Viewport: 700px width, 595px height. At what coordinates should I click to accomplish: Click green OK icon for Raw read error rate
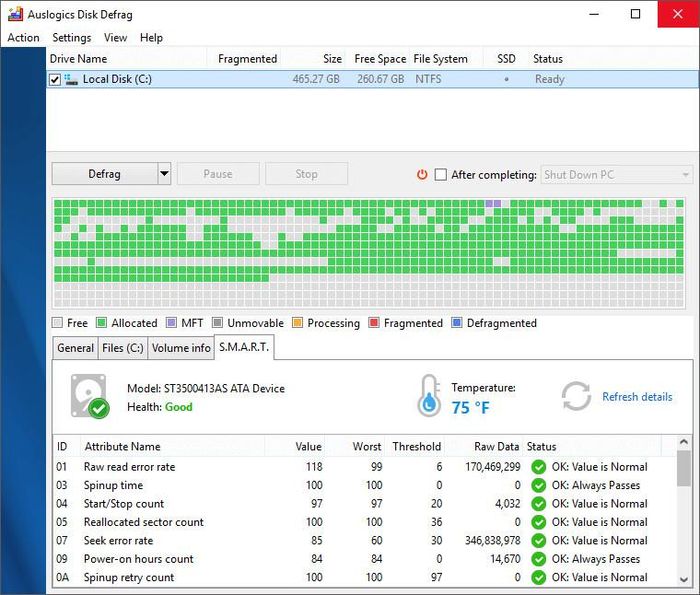[538, 467]
